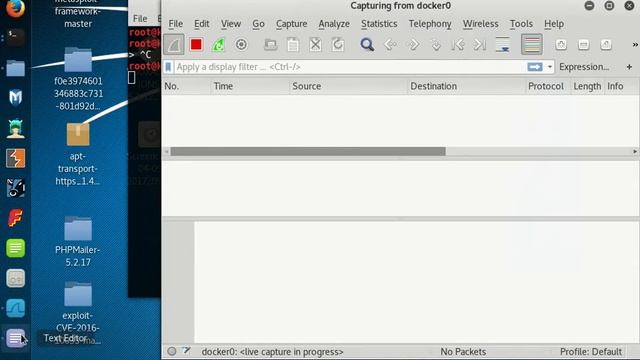
Task: Find a packet with magnifier icon
Action: (x=367, y=44)
